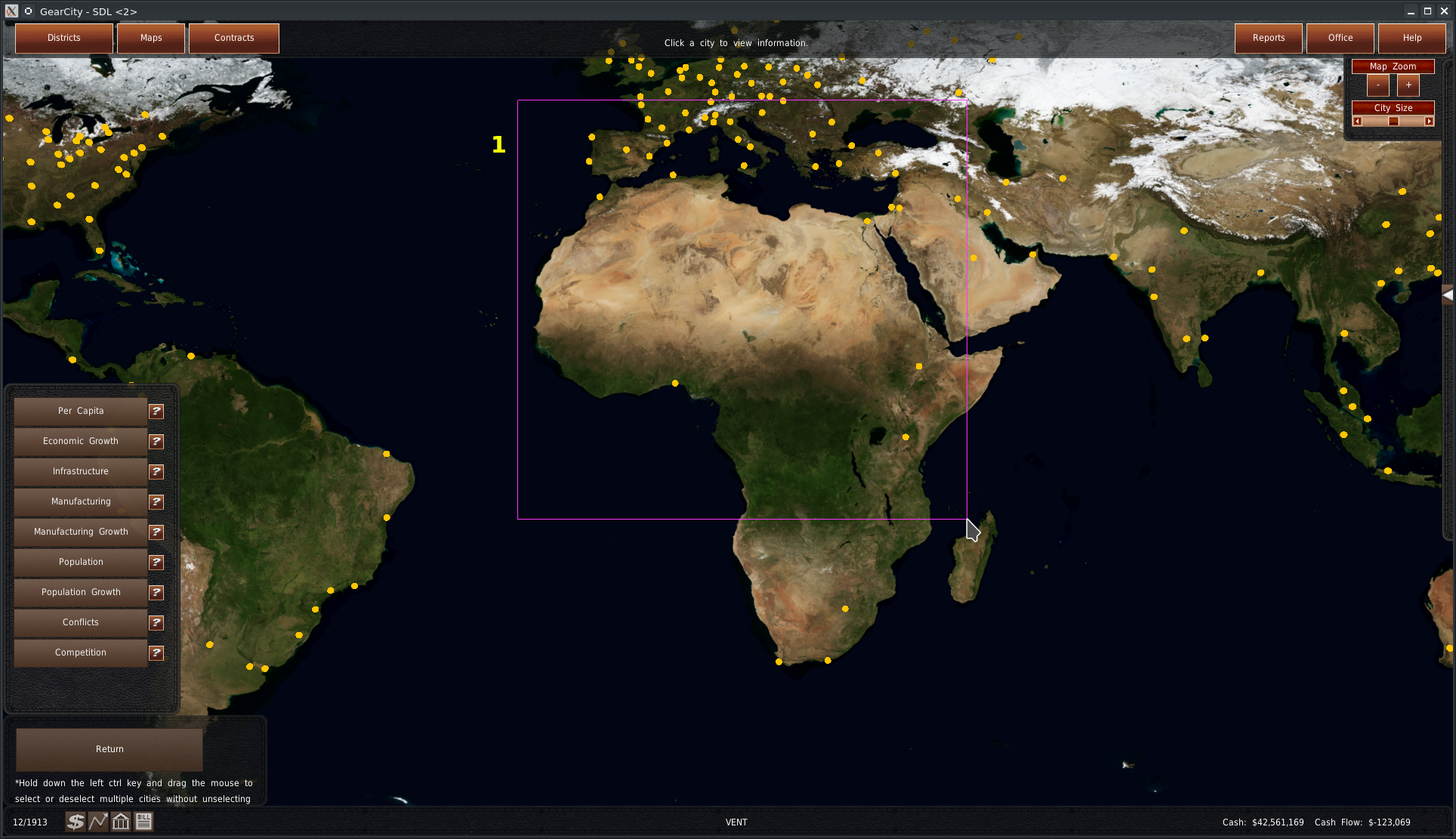This screenshot has height=839, width=1456.
Task: Toggle the Manufacturing Growth overlay
Action: pyautogui.click(x=81, y=532)
